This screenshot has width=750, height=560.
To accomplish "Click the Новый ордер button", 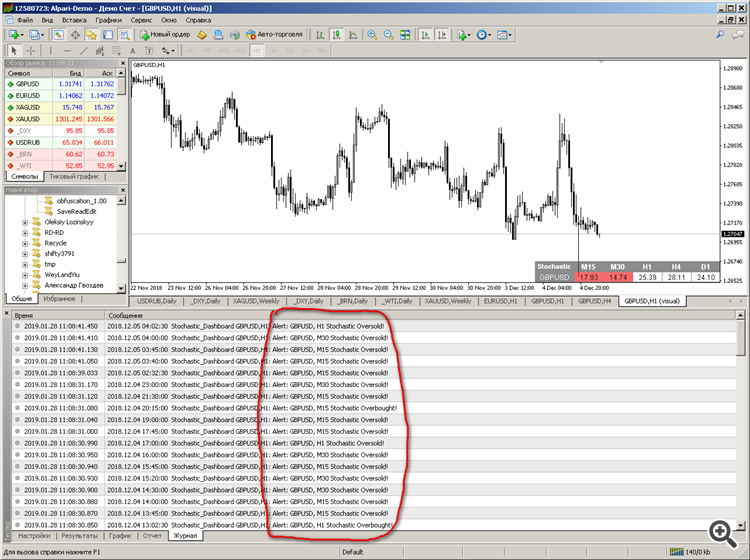I will pyautogui.click(x=165, y=35).
